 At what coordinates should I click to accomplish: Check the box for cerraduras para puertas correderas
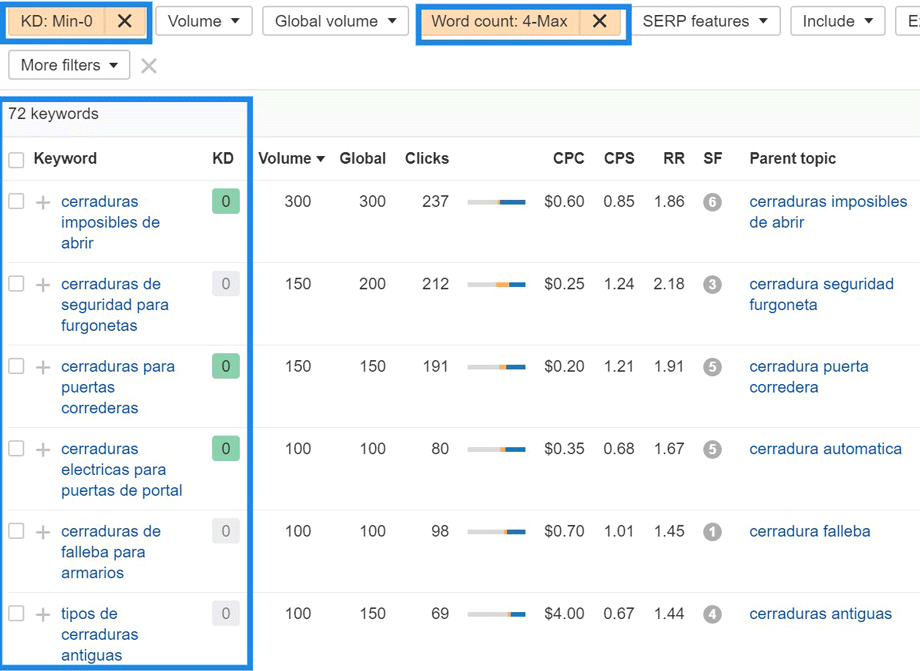pyautogui.click(x=16, y=367)
